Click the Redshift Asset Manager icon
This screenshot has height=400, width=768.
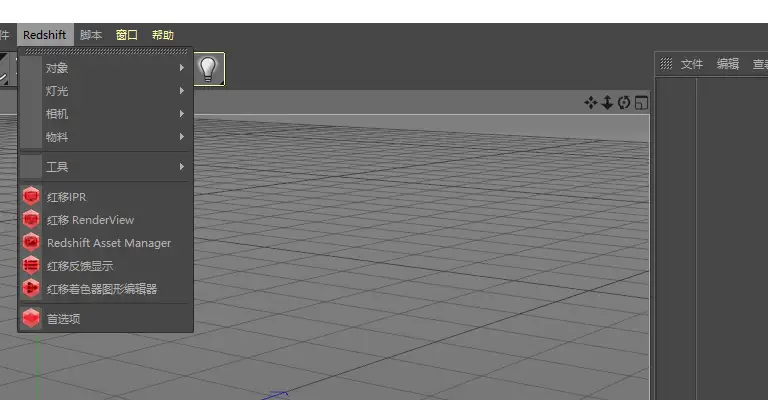tap(31, 243)
